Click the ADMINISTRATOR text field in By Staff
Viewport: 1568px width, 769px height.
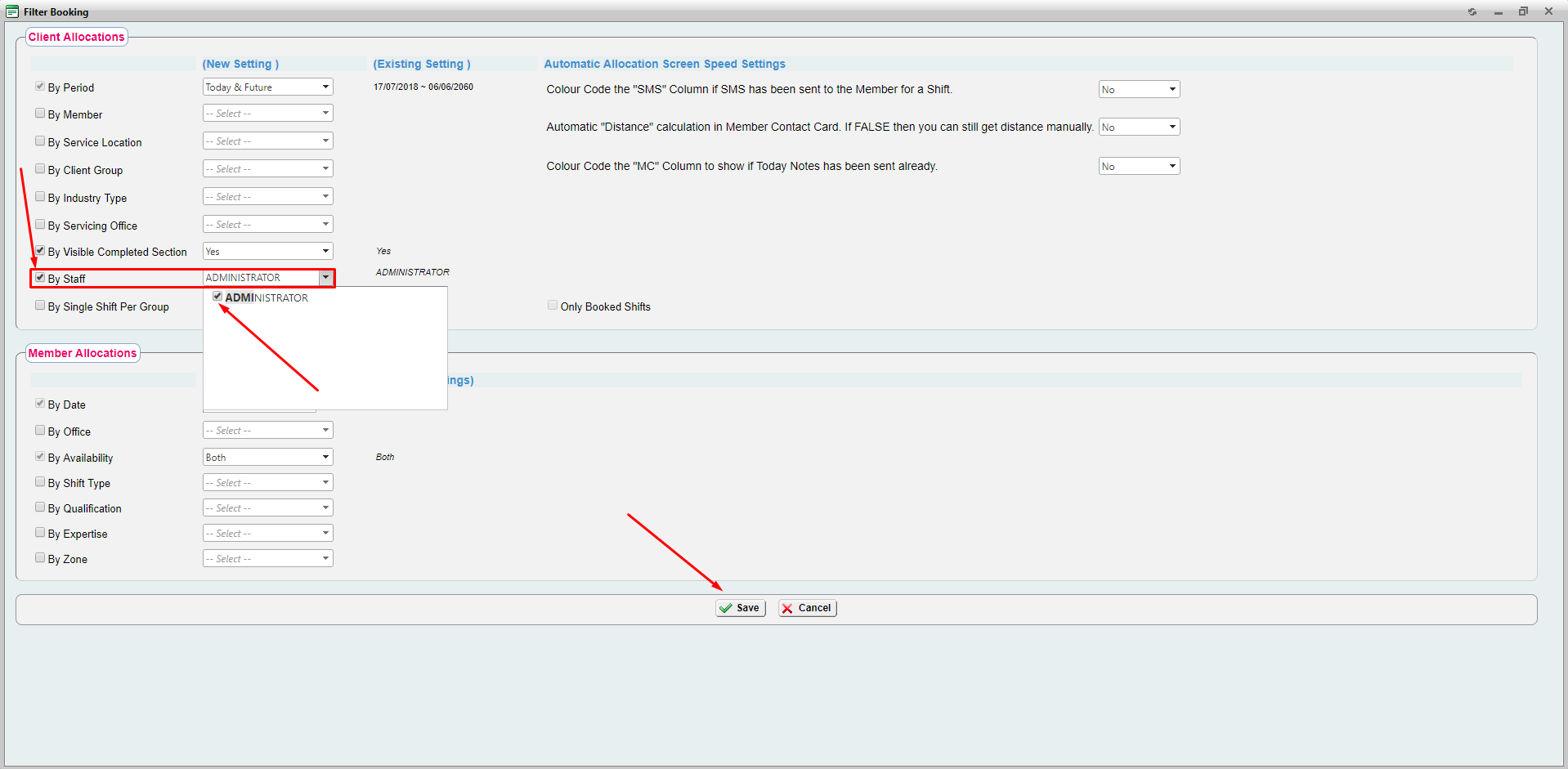click(x=261, y=278)
